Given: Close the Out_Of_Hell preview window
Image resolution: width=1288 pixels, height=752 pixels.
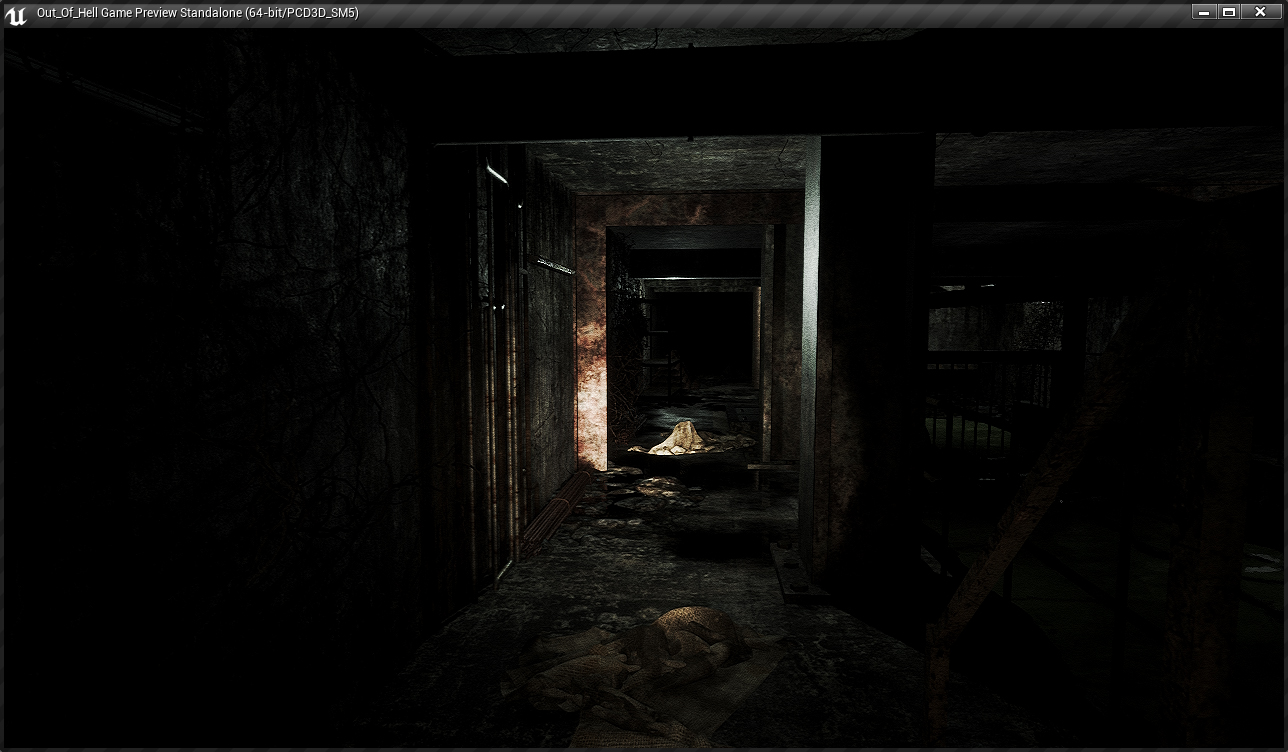Looking at the screenshot, I should [1259, 12].
